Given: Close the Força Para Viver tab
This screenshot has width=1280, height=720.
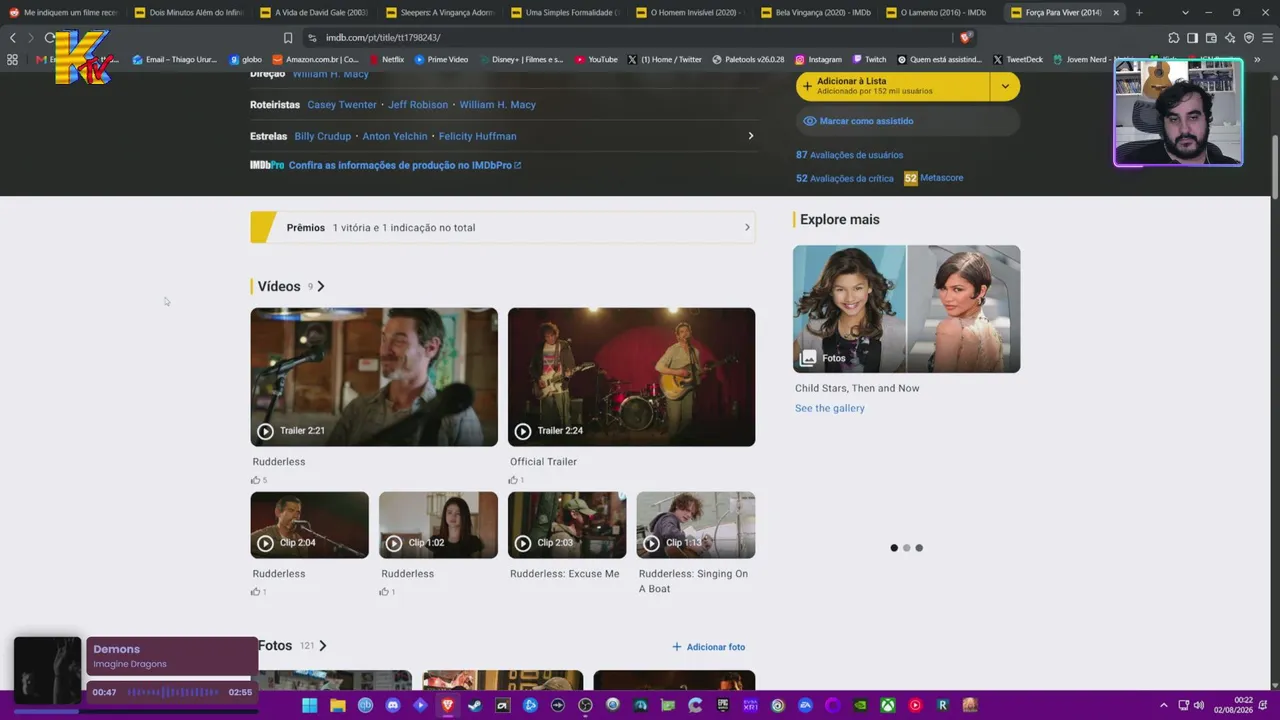Looking at the screenshot, I should (x=1116, y=13).
